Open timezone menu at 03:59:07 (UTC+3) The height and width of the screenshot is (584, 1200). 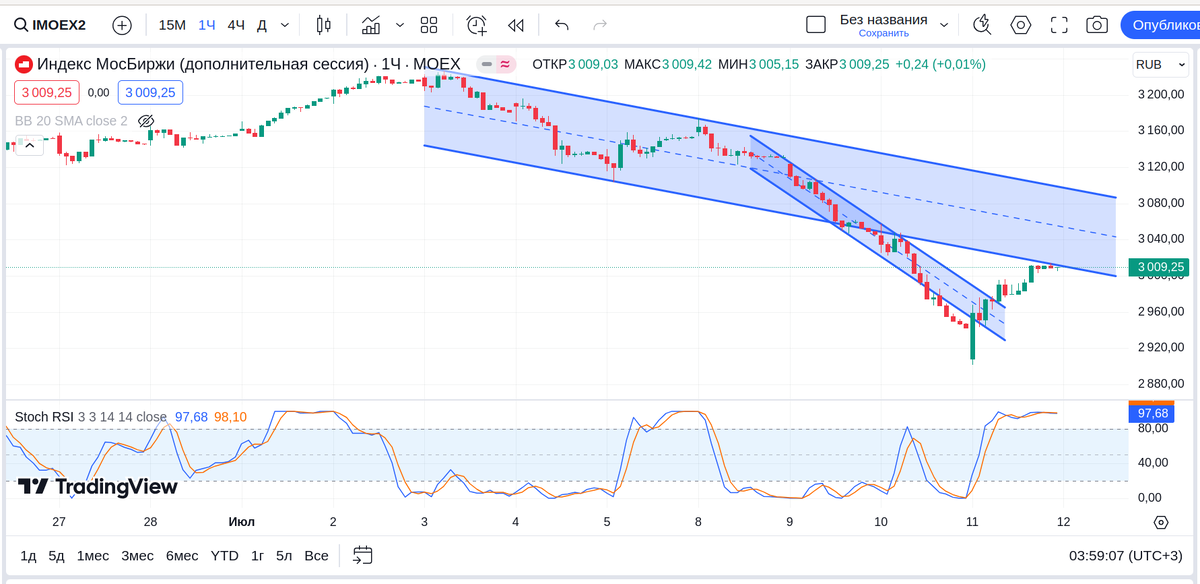coord(1126,555)
